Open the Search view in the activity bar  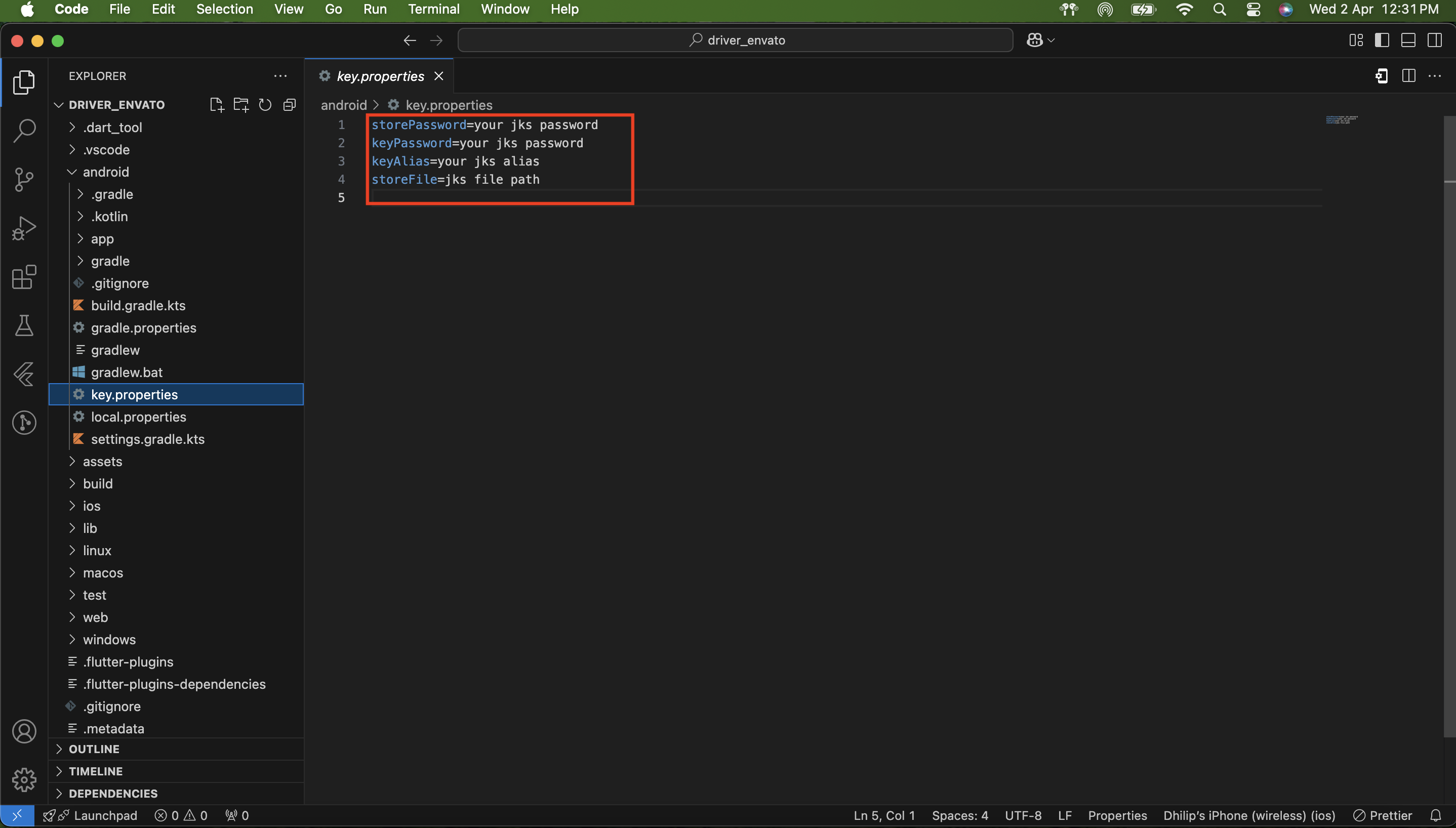click(x=24, y=131)
